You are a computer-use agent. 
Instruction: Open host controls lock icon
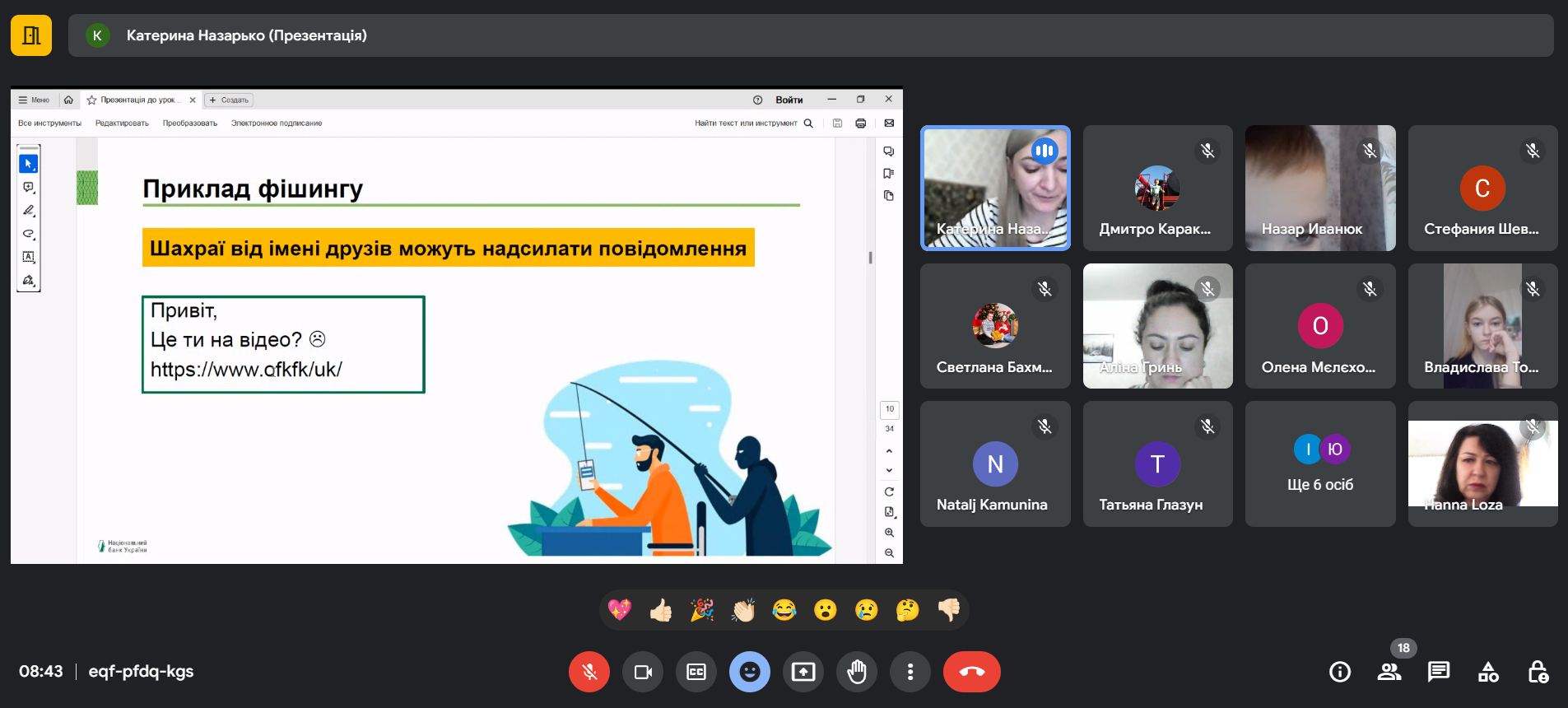1538,672
